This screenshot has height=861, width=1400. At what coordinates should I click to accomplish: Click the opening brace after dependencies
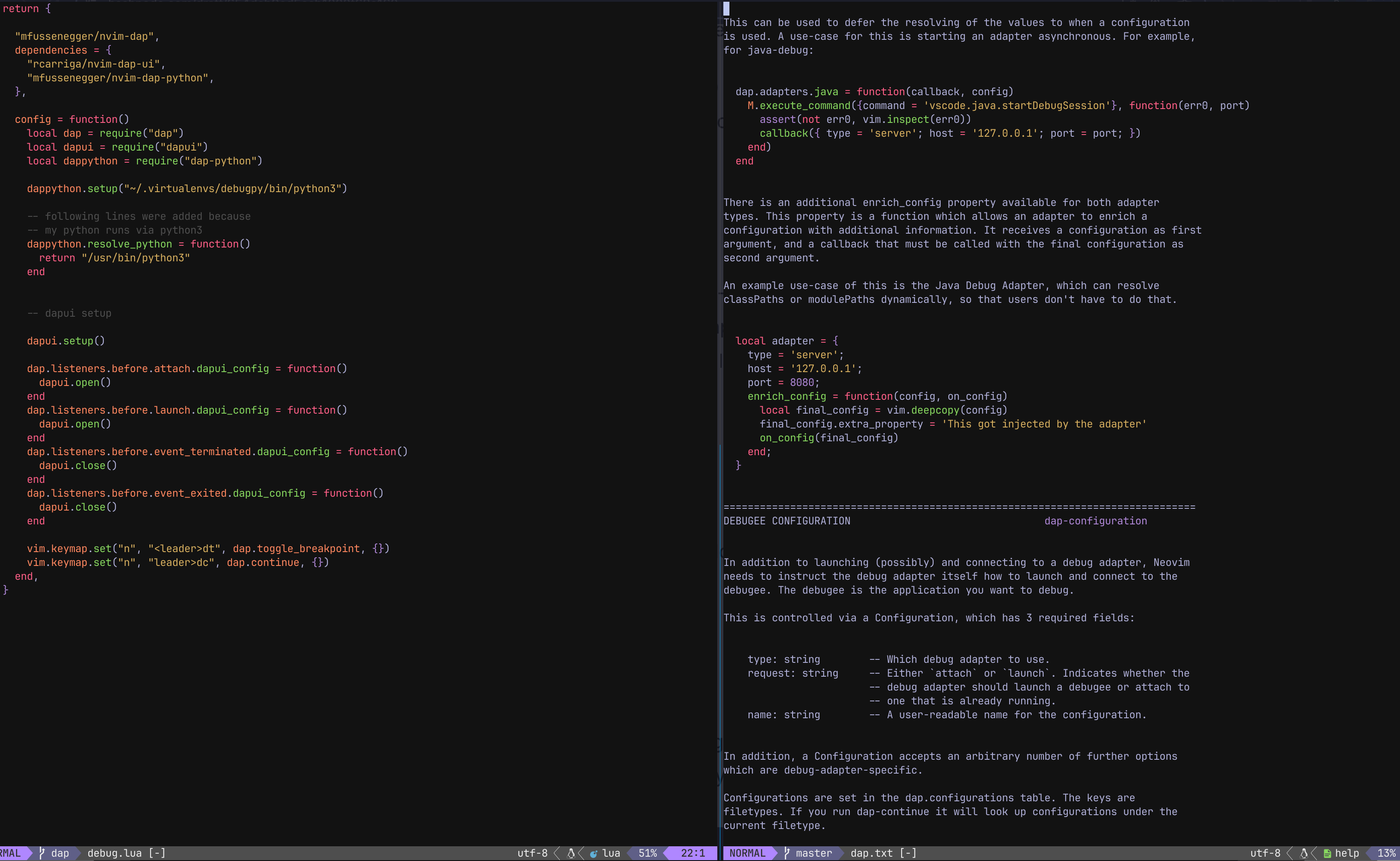(109, 50)
